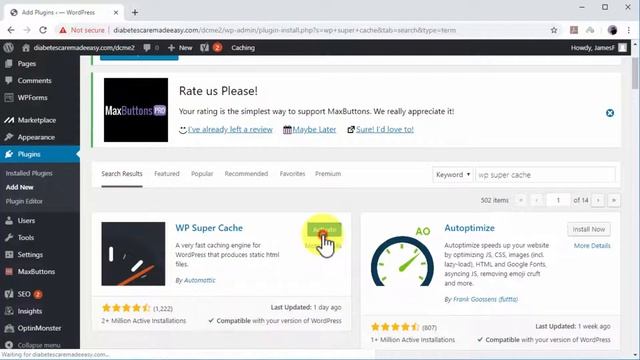Click the plugin search input field
This screenshot has width=640, height=360.
(545, 175)
